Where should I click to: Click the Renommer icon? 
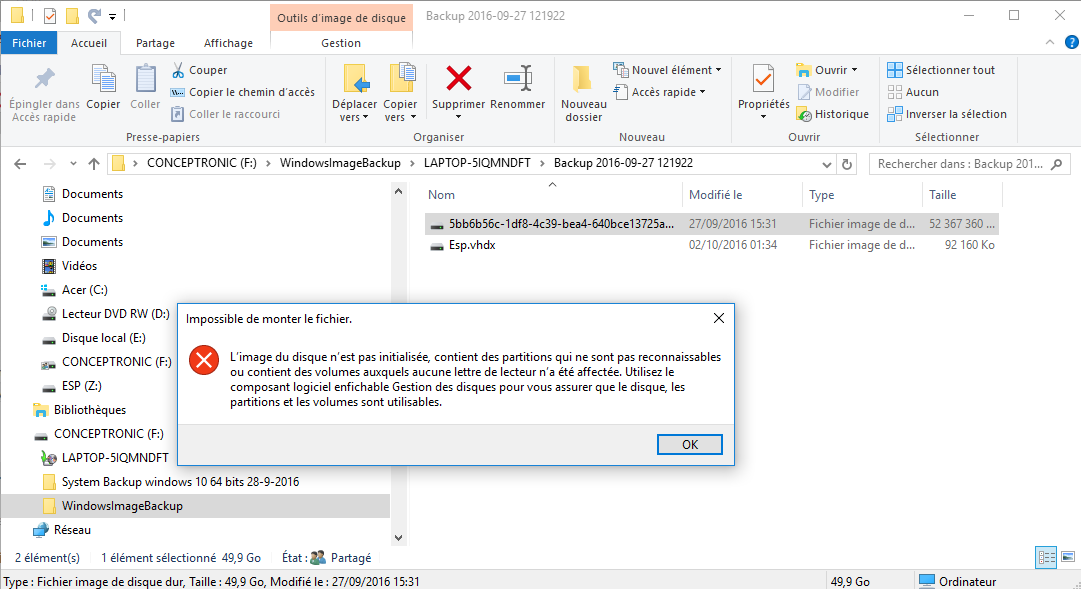point(518,79)
